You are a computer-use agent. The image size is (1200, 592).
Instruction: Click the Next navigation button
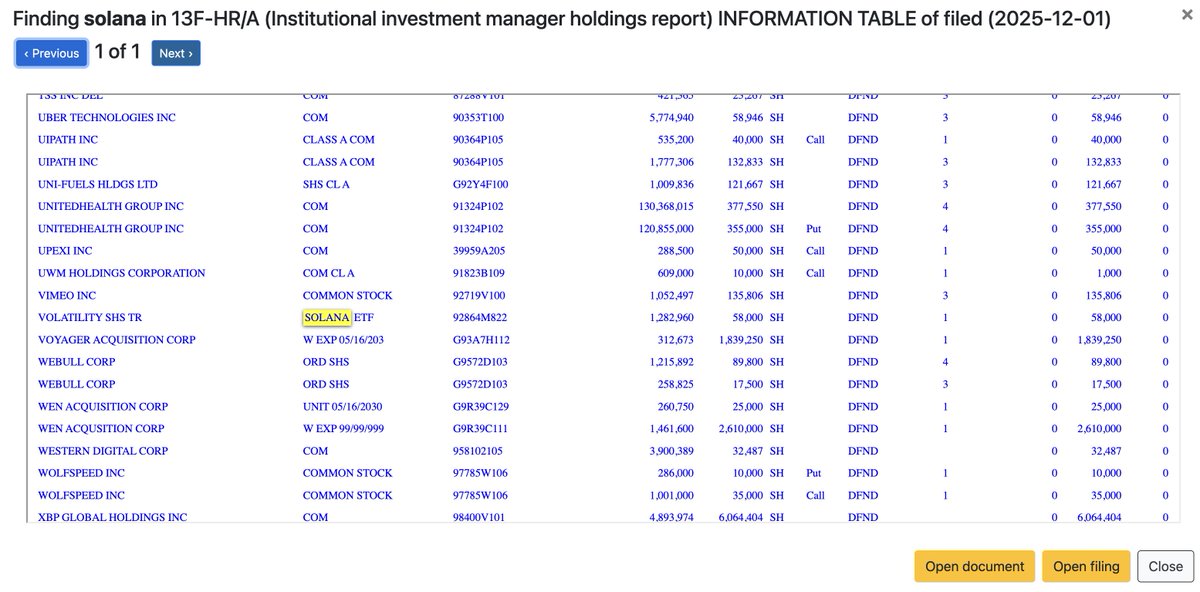click(x=175, y=52)
